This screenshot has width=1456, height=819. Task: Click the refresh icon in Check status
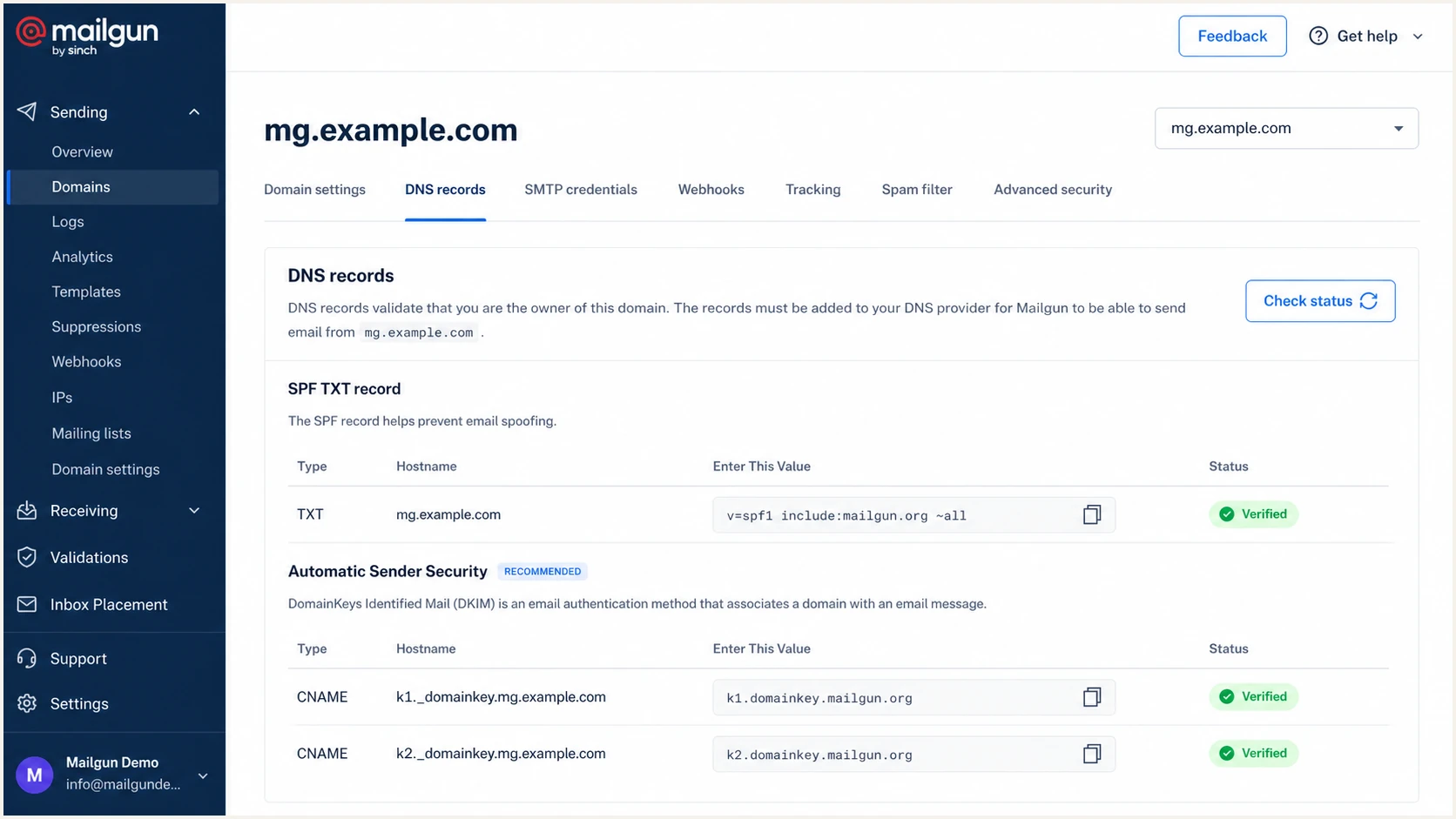(1369, 300)
